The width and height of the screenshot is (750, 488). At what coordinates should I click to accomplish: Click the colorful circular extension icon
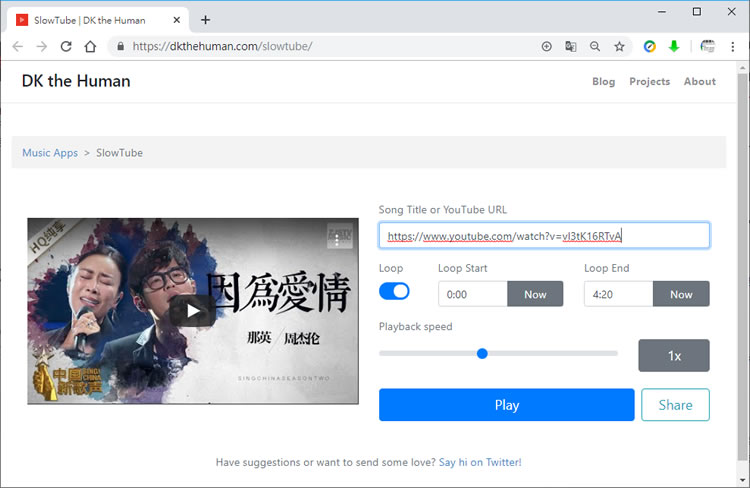(x=650, y=46)
